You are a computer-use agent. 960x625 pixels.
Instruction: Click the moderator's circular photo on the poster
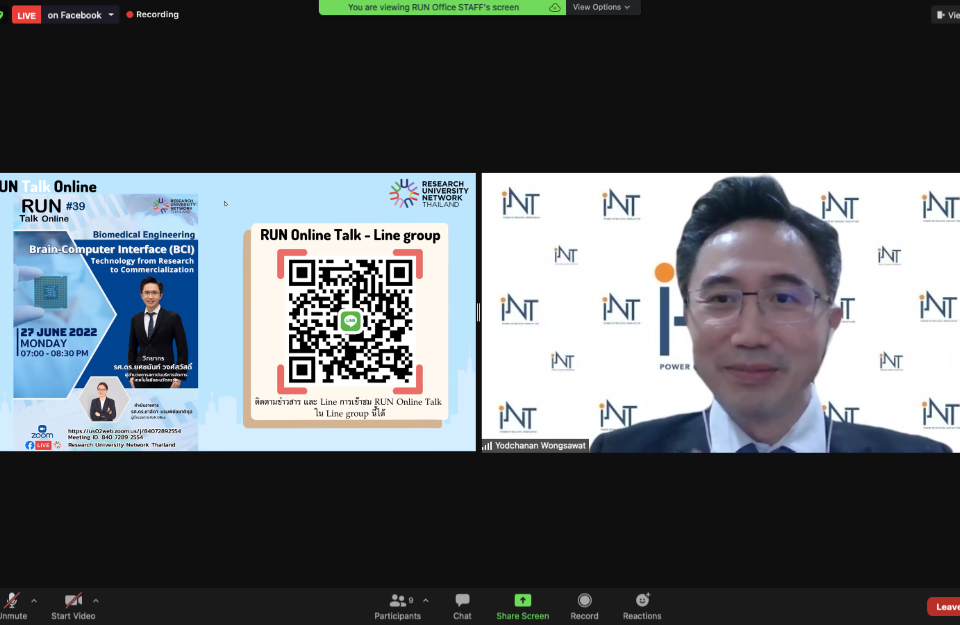tap(103, 400)
